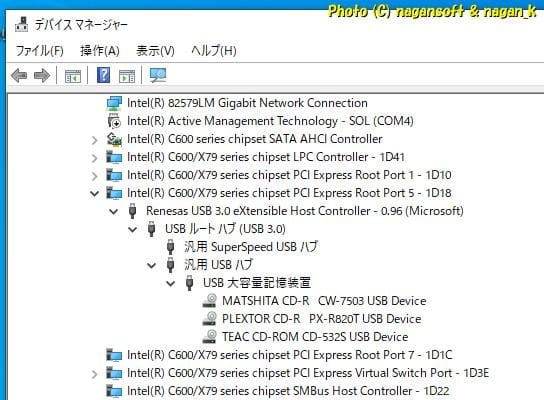
Task: Click the TEAC CD-ROM drive icon
Action: (x=210, y=337)
